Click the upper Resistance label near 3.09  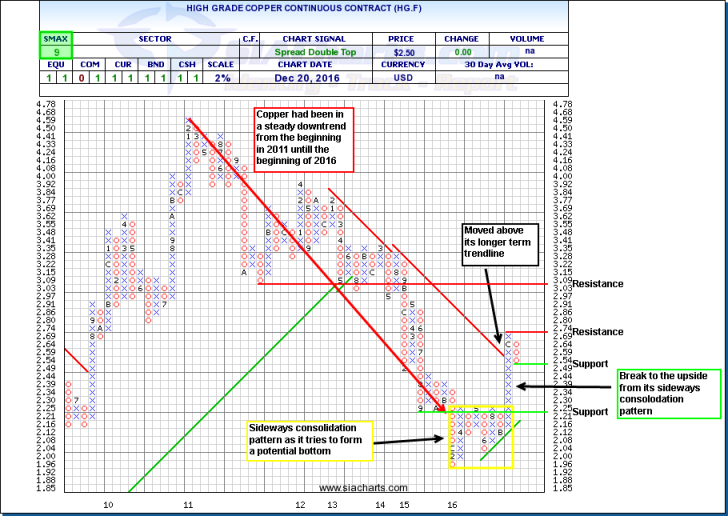coord(599,284)
